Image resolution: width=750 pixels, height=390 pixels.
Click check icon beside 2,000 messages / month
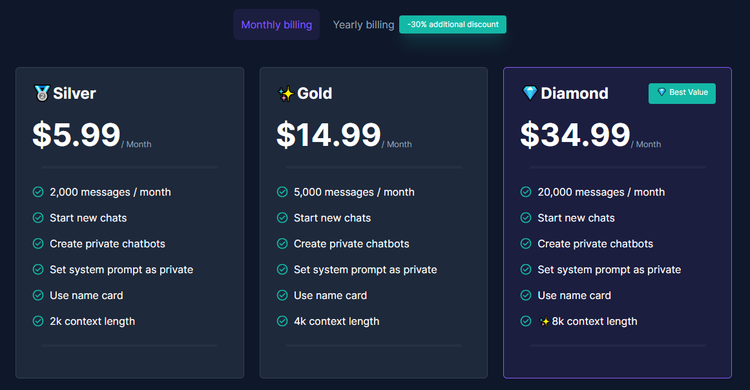pyautogui.click(x=38, y=192)
